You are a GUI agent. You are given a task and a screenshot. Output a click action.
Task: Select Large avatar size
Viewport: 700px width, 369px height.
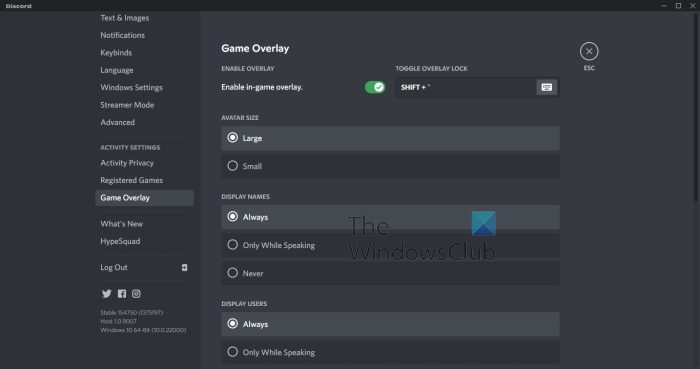tap(390, 138)
